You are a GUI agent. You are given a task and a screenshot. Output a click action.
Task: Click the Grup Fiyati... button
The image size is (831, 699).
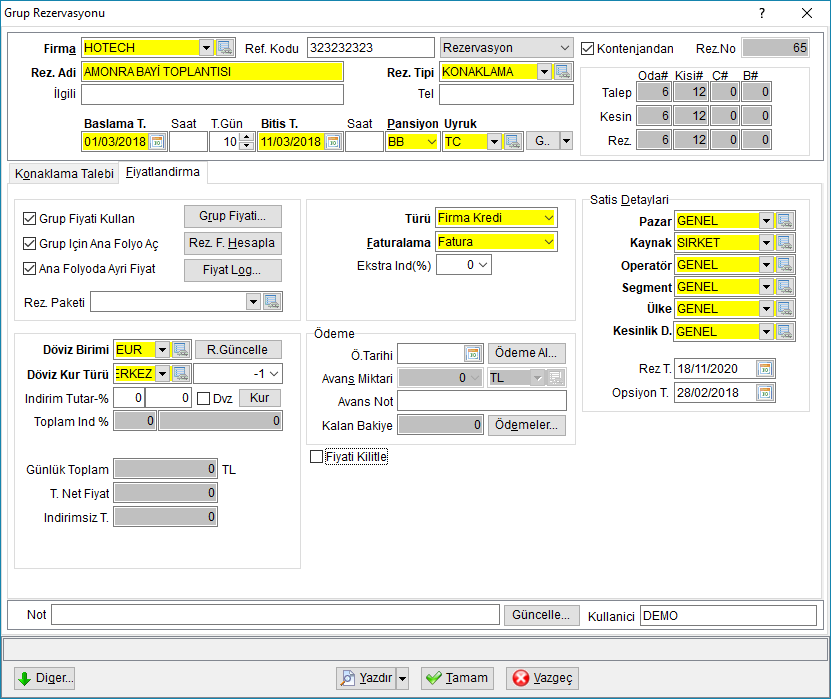pyautogui.click(x=233, y=216)
